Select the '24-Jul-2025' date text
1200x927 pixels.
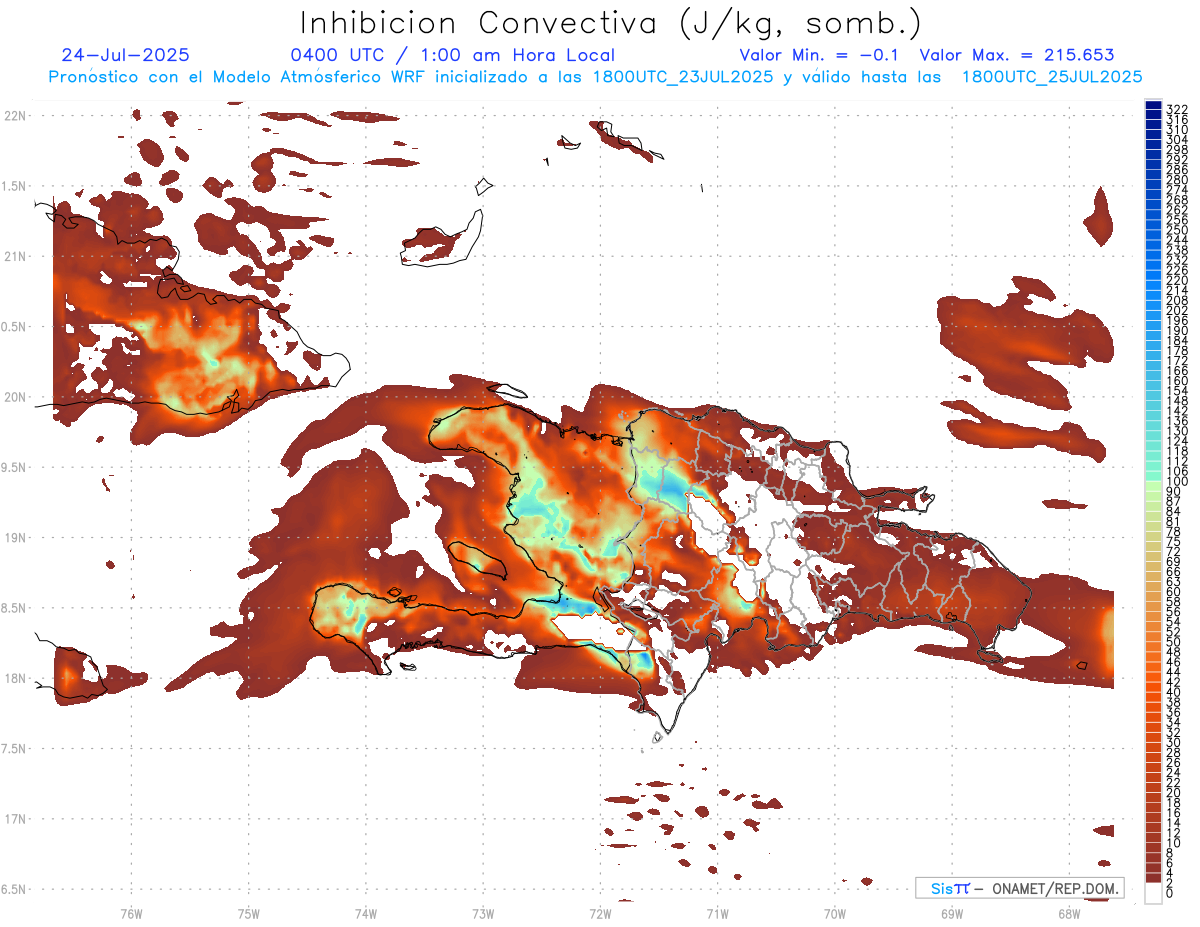pyautogui.click(x=125, y=56)
